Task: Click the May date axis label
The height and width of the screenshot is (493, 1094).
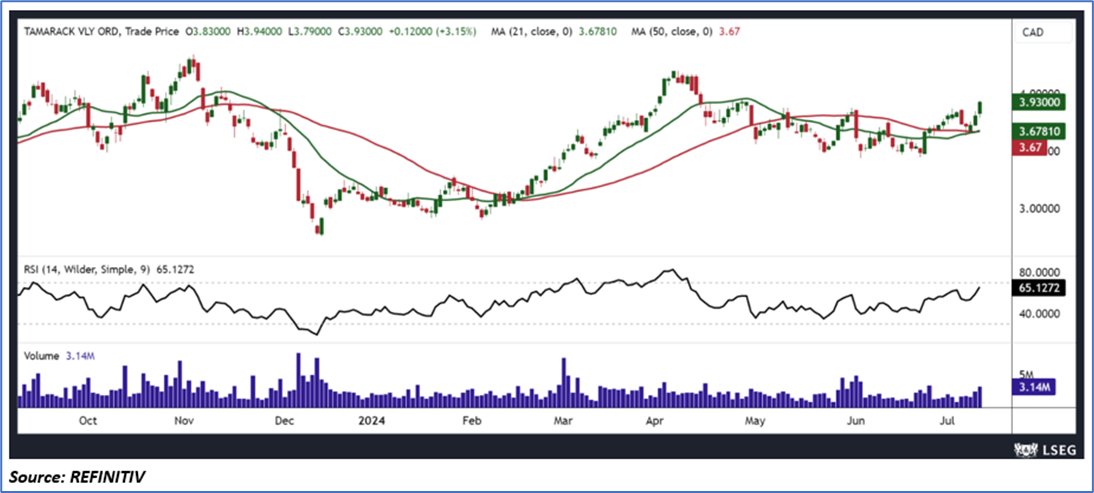Action: [756, 421]
